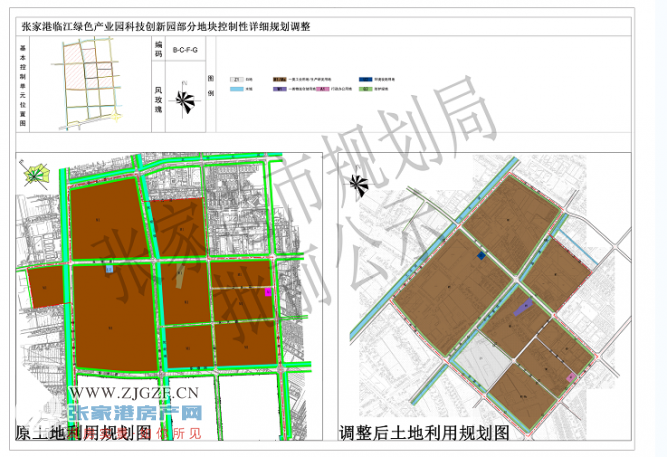Click the document title at top

point(165,27)
